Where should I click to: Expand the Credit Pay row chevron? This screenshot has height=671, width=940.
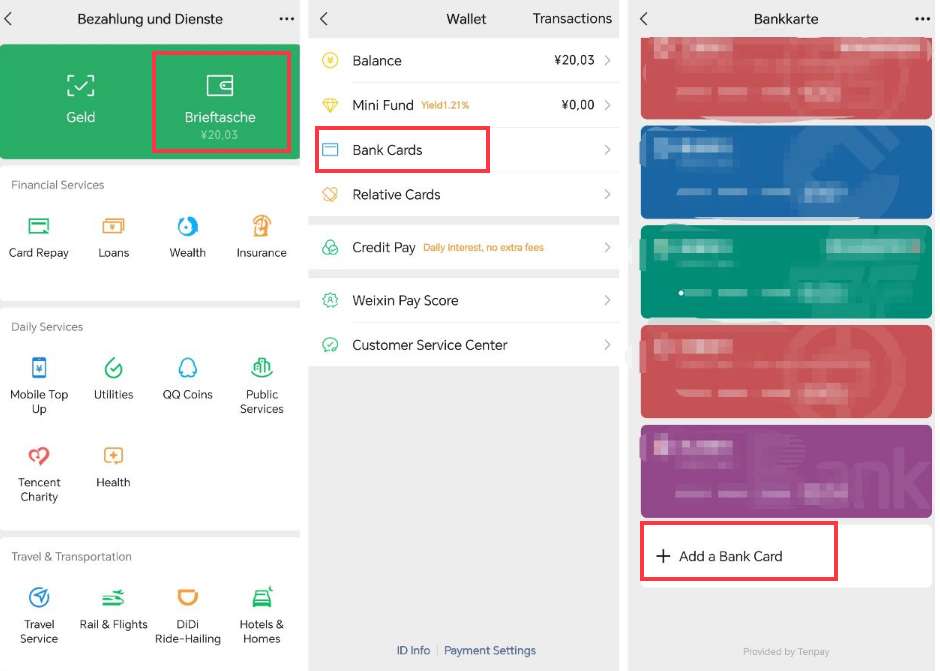coord(607,247)
